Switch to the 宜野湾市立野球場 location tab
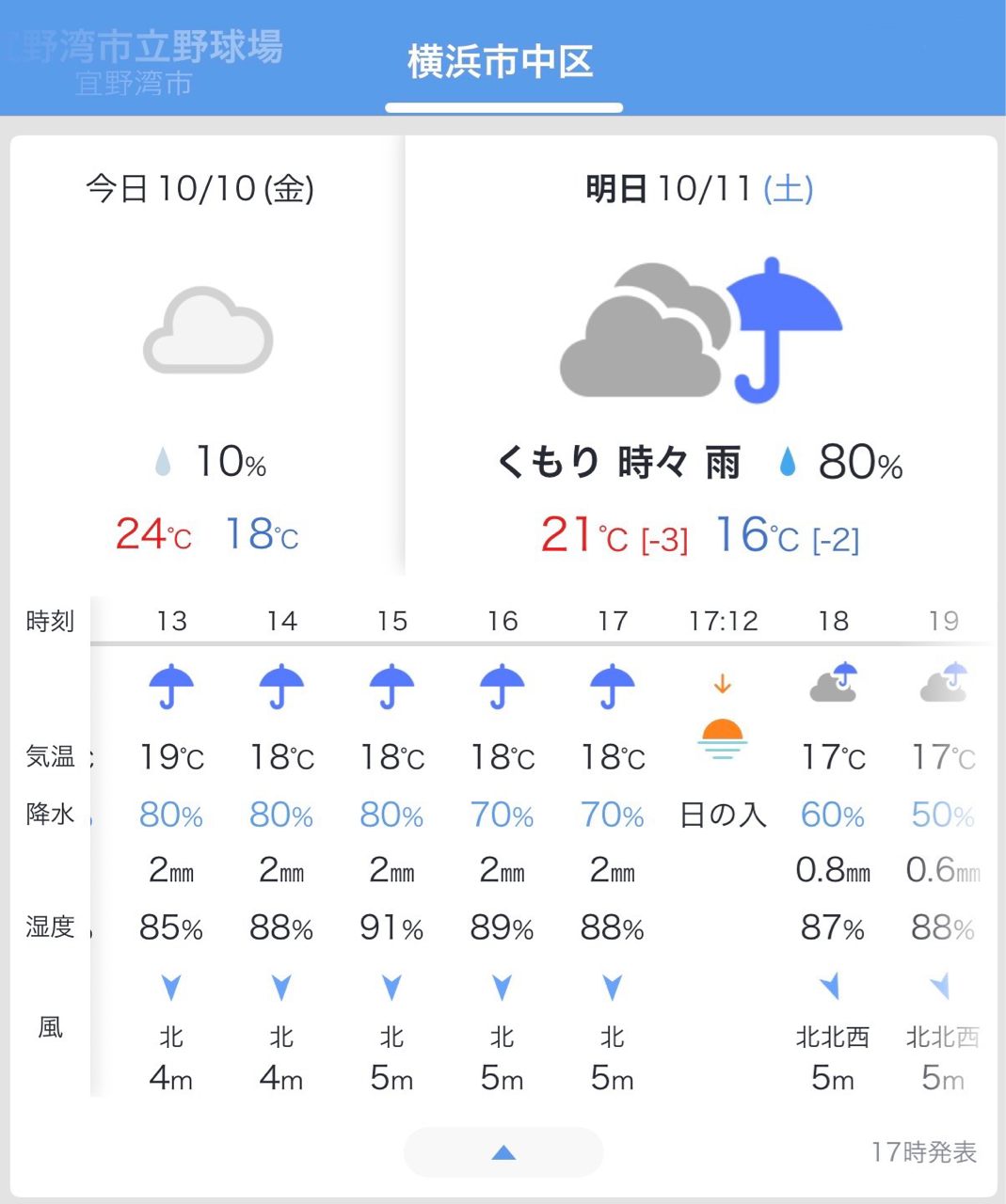 146,60
